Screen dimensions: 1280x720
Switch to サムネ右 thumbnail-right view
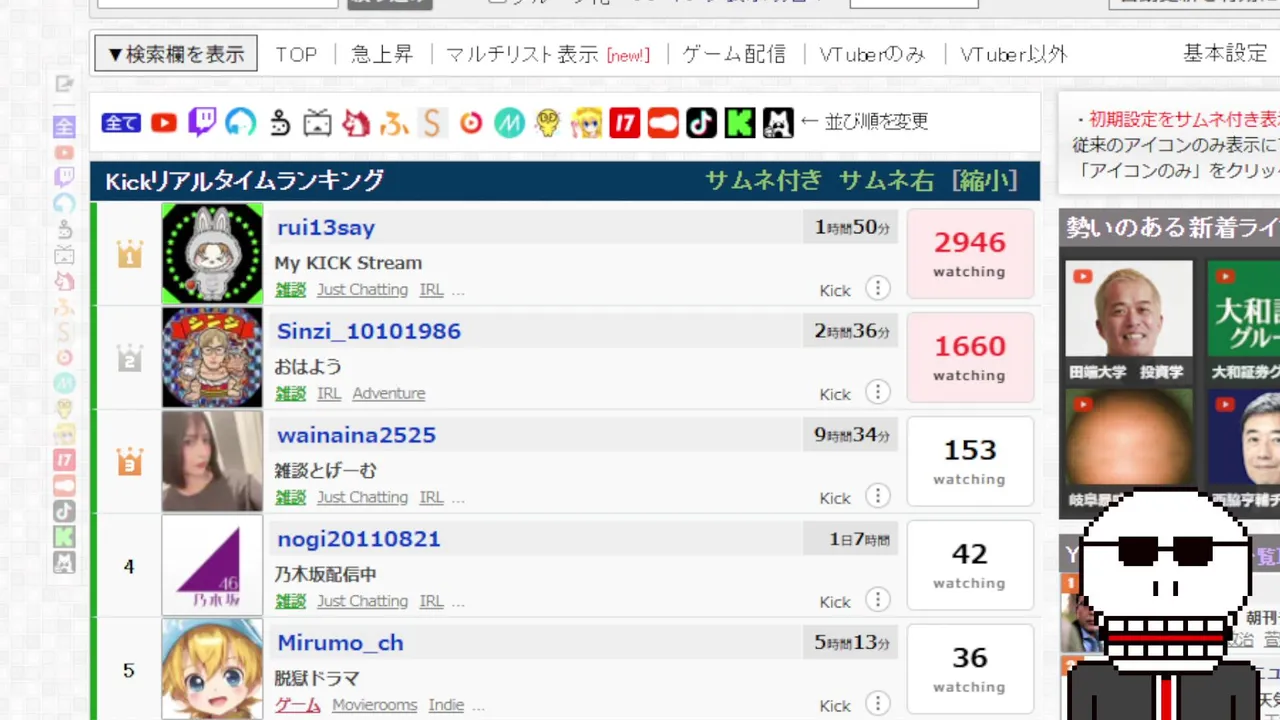click(x=886, y=180)
